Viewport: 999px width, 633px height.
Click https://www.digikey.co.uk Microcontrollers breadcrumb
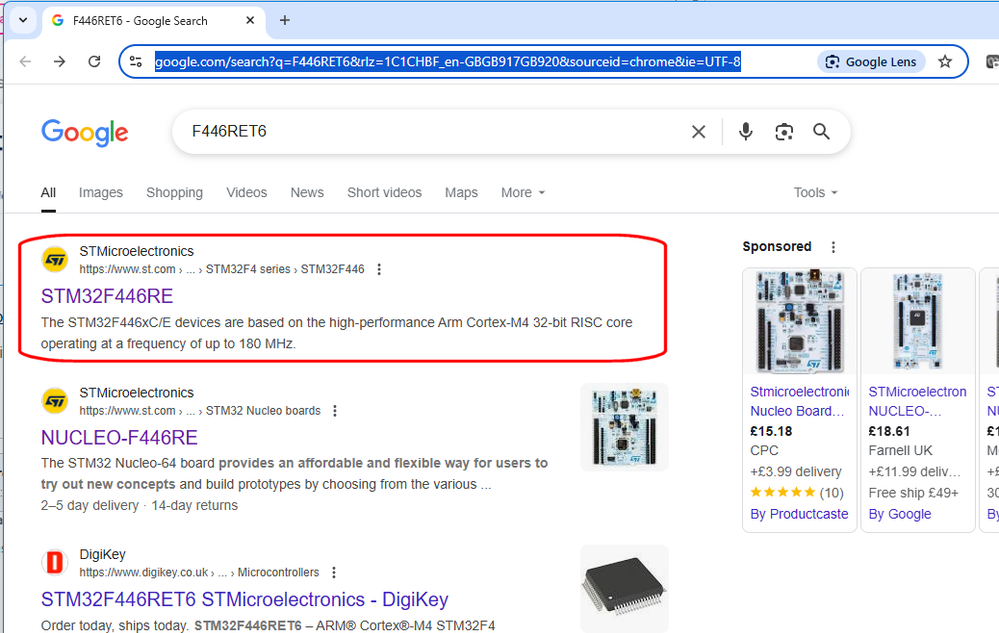[x=199, y=573]
